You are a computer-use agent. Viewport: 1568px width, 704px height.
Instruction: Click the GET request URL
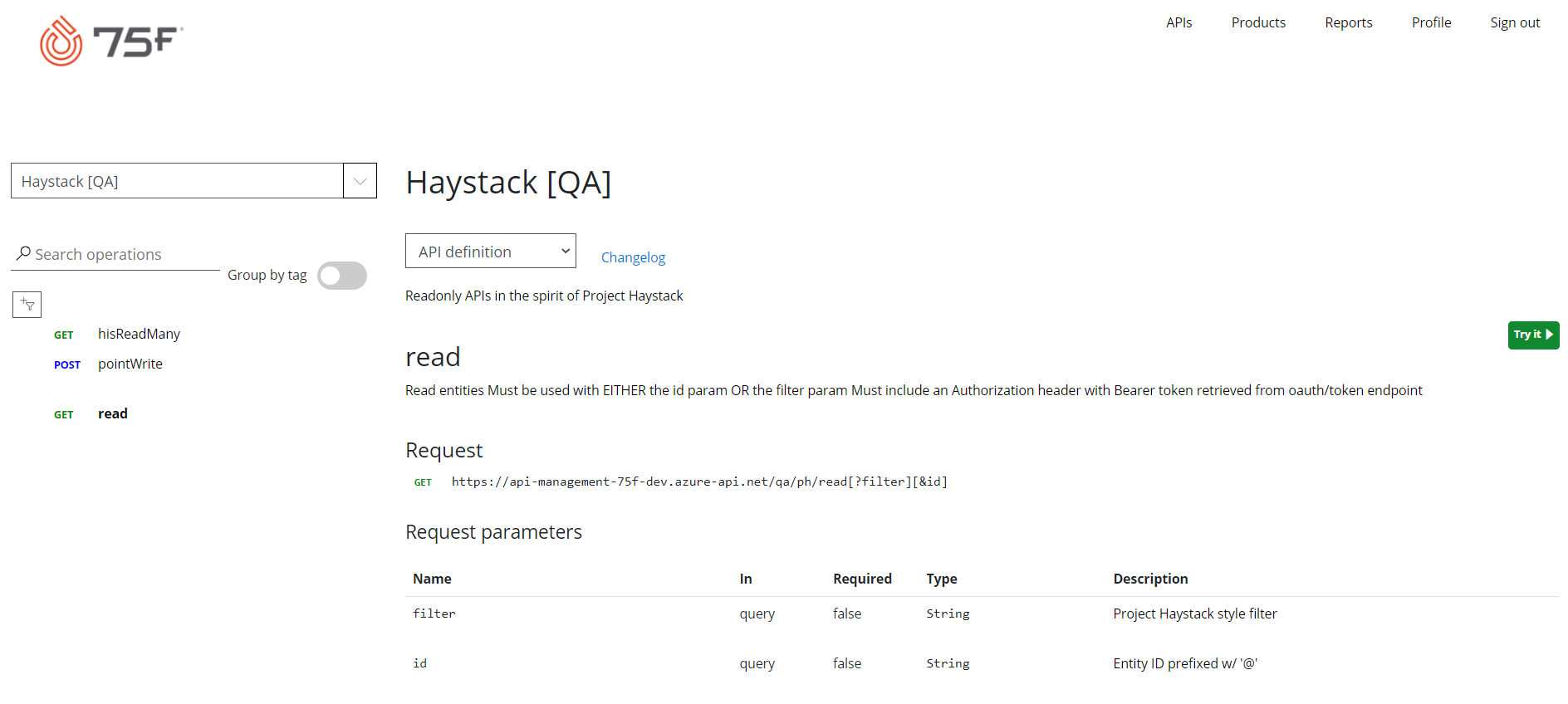point(699,482)
